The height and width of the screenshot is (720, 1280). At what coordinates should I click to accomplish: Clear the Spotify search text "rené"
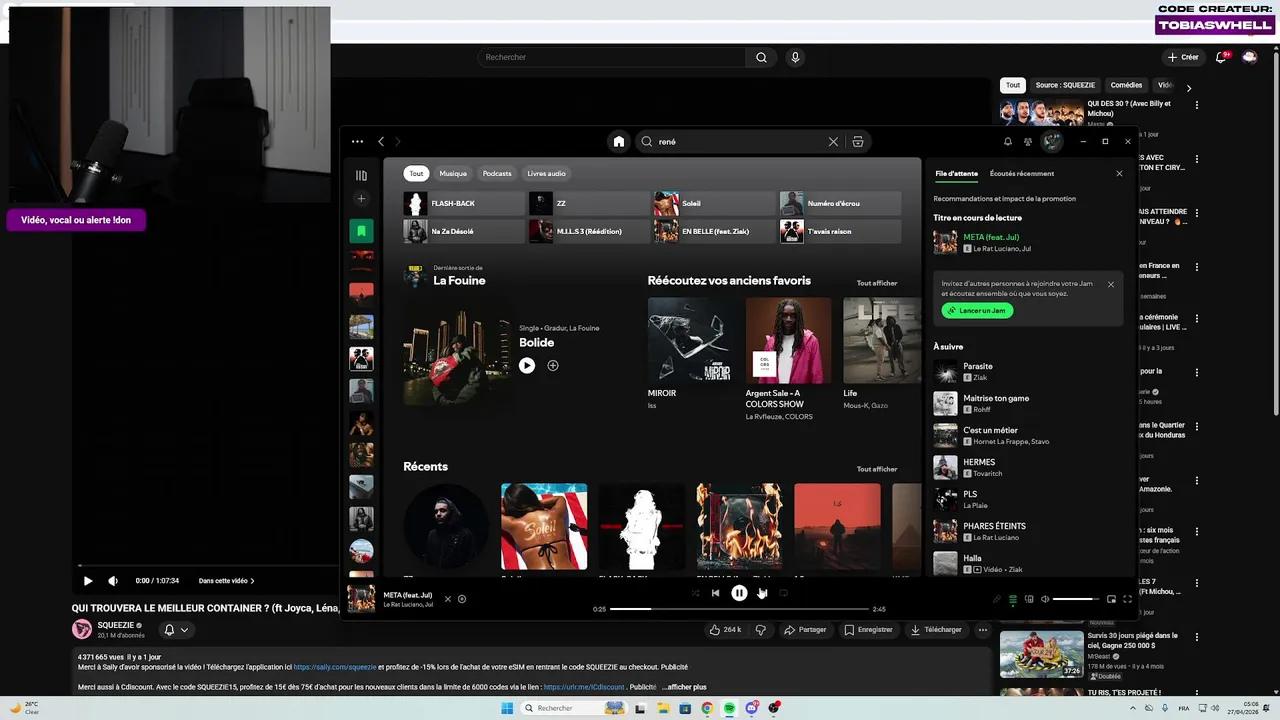coord(833,142)
